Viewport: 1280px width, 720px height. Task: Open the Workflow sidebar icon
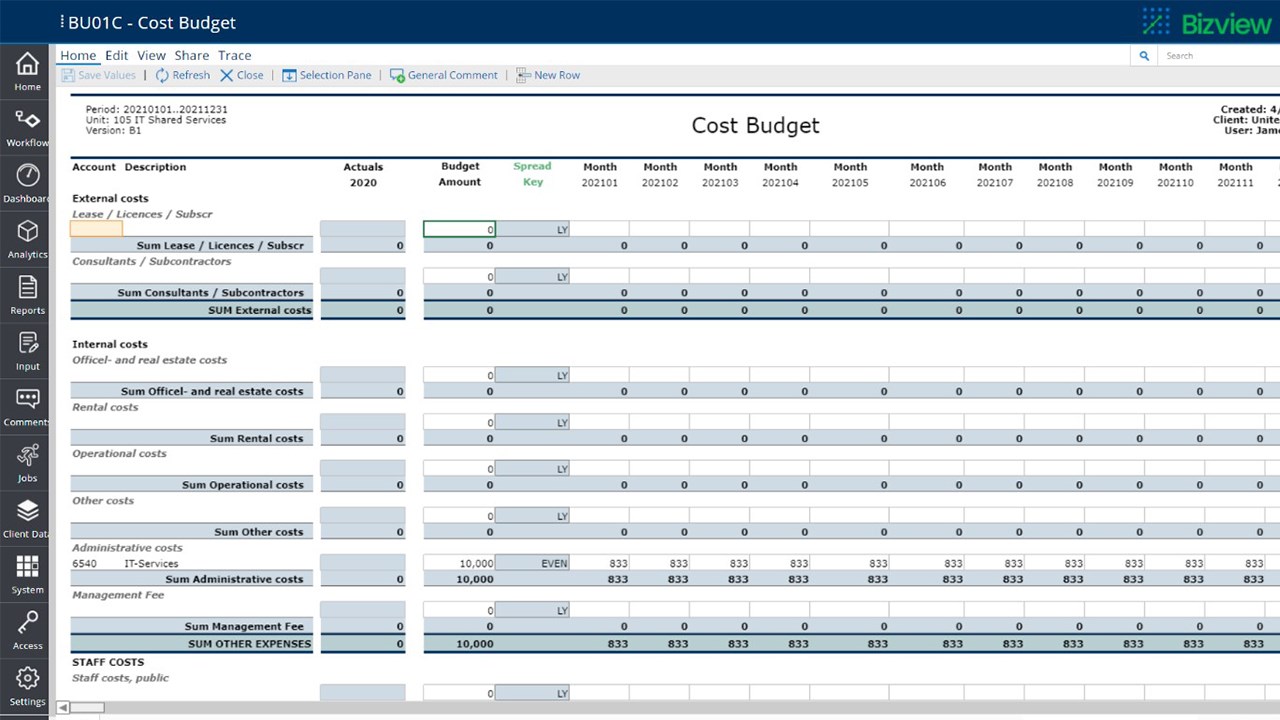click(27, 120)
